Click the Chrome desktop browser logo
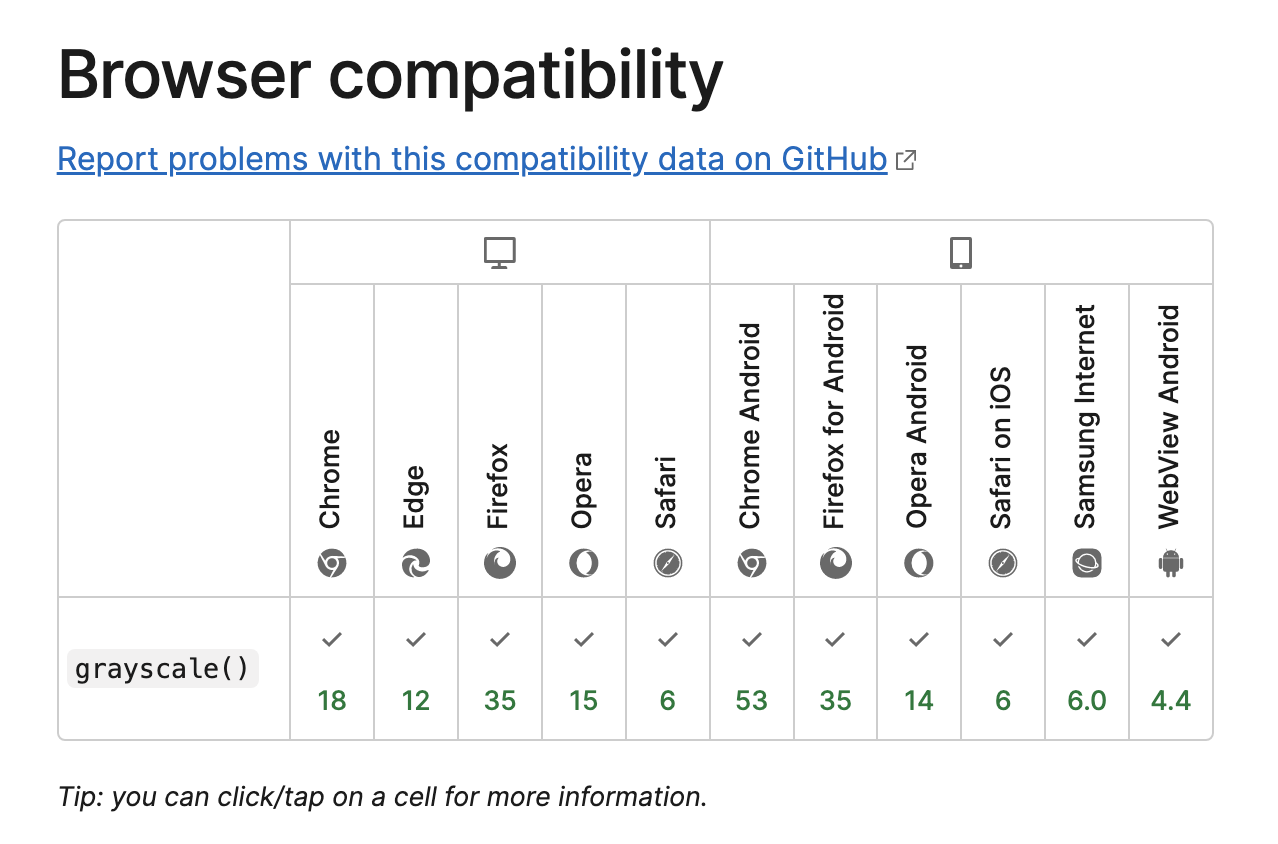The image size is (1278, 844). pyautogui.click(x=332, y=565)
